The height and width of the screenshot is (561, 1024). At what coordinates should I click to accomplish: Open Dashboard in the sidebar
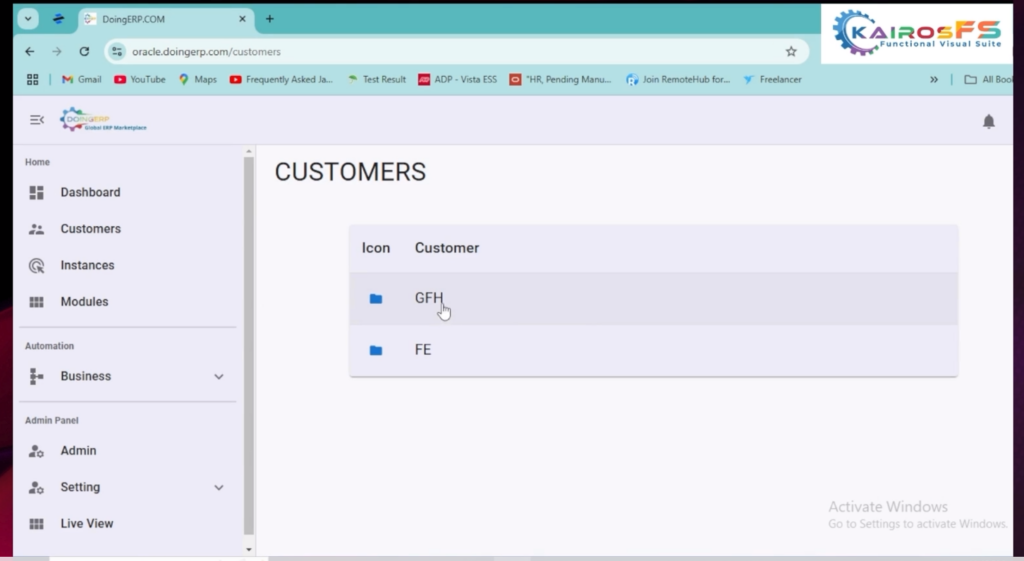tap(90, 192)
